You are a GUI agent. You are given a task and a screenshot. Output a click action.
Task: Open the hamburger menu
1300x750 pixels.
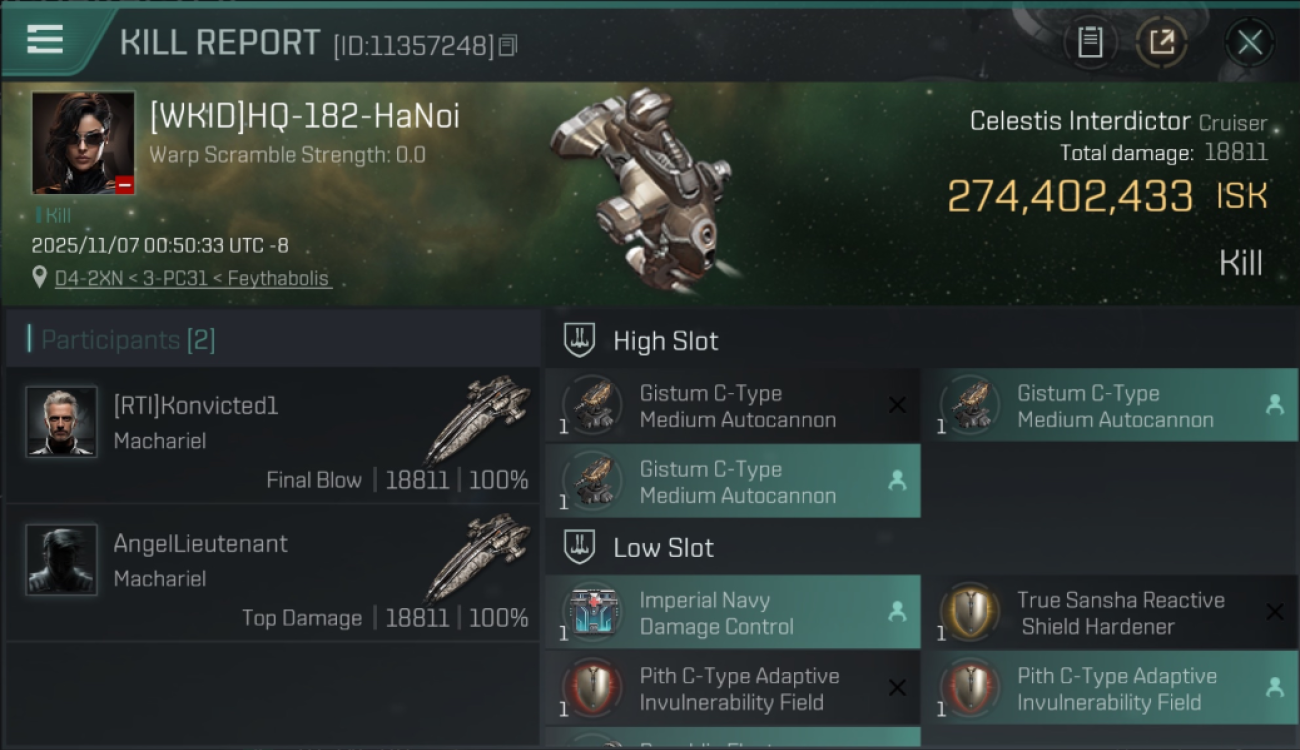pos(45,40)
